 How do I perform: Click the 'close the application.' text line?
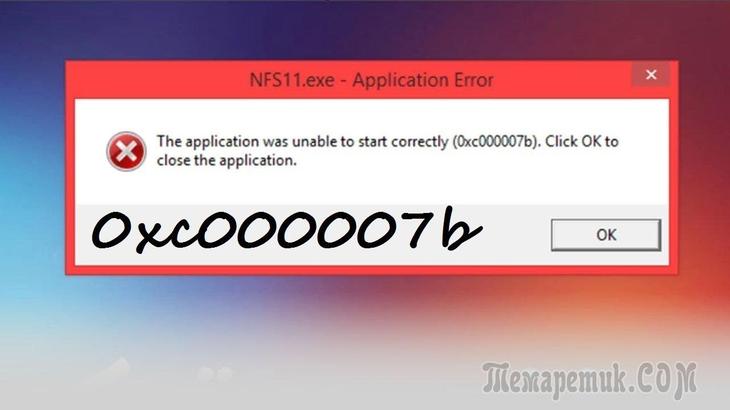[226, 161]
